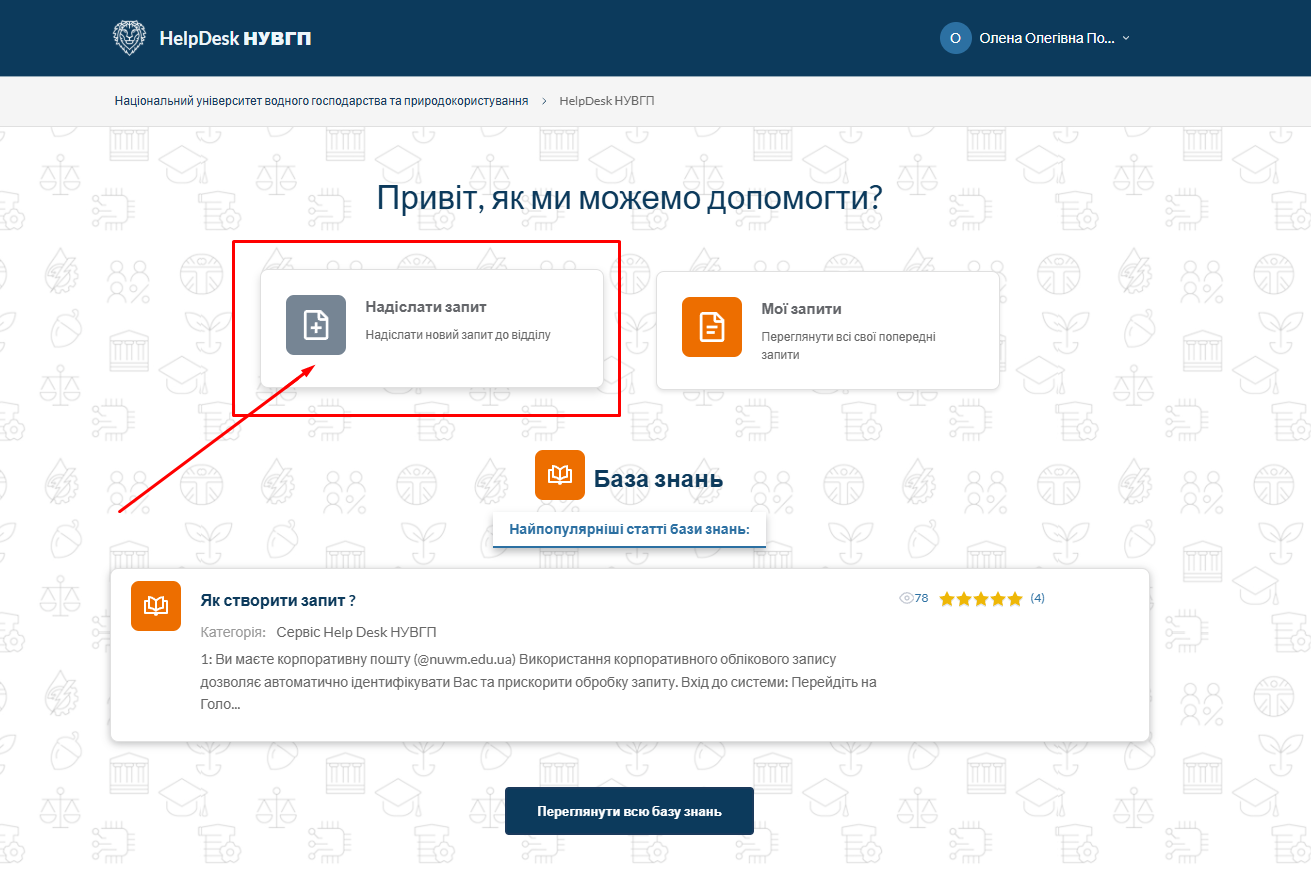
Task: Click the five-star rating on the article
Action: [981, 599]
